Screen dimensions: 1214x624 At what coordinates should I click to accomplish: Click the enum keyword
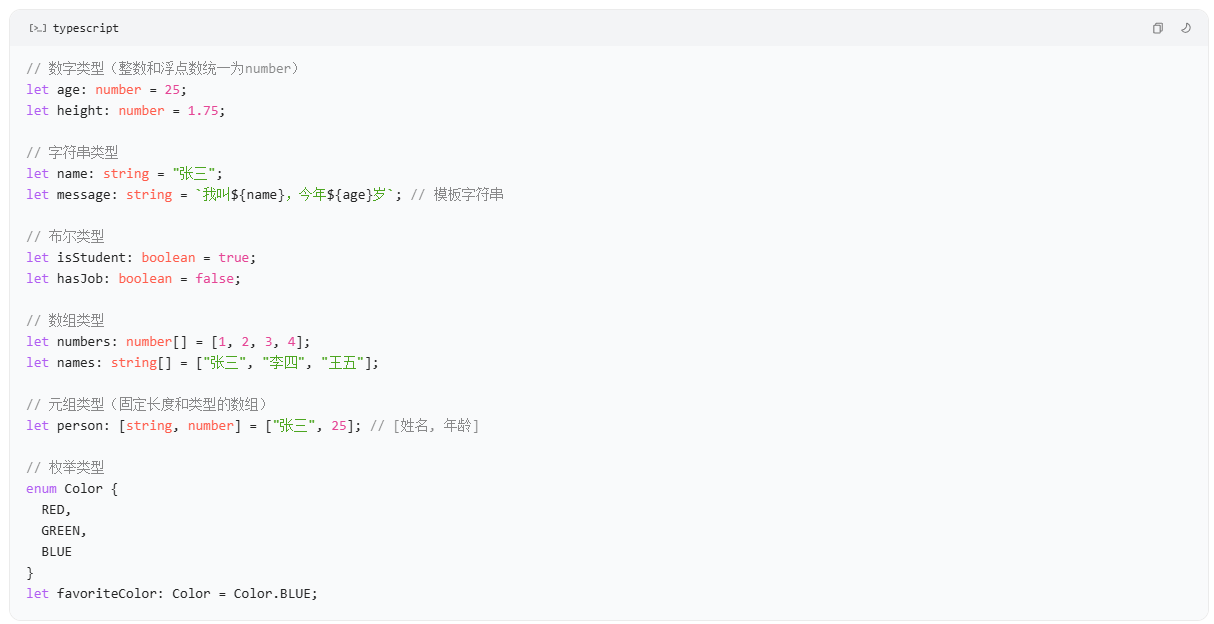point(41,488)
